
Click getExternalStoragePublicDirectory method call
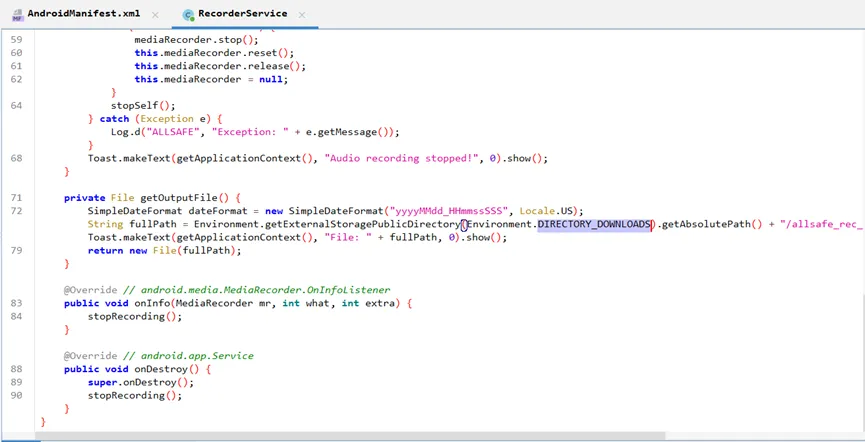[362, 225]
